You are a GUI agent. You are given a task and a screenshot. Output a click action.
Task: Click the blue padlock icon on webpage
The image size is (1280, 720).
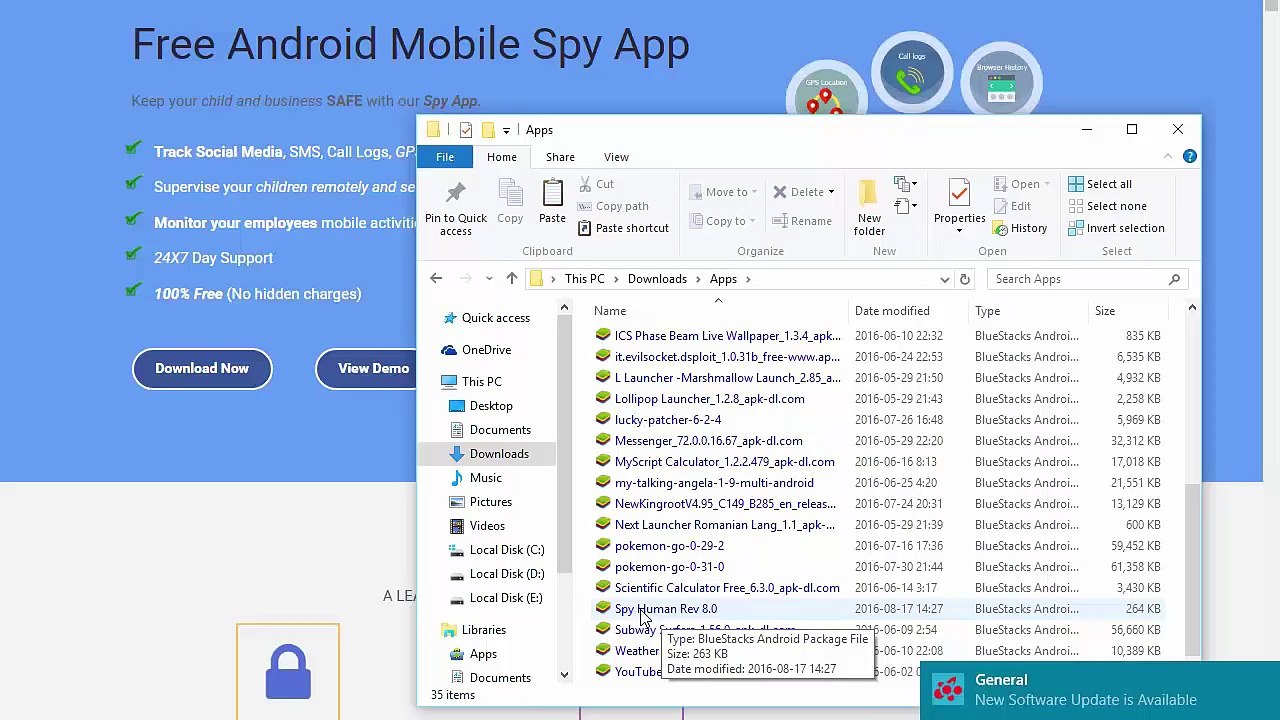click(288, 671)
